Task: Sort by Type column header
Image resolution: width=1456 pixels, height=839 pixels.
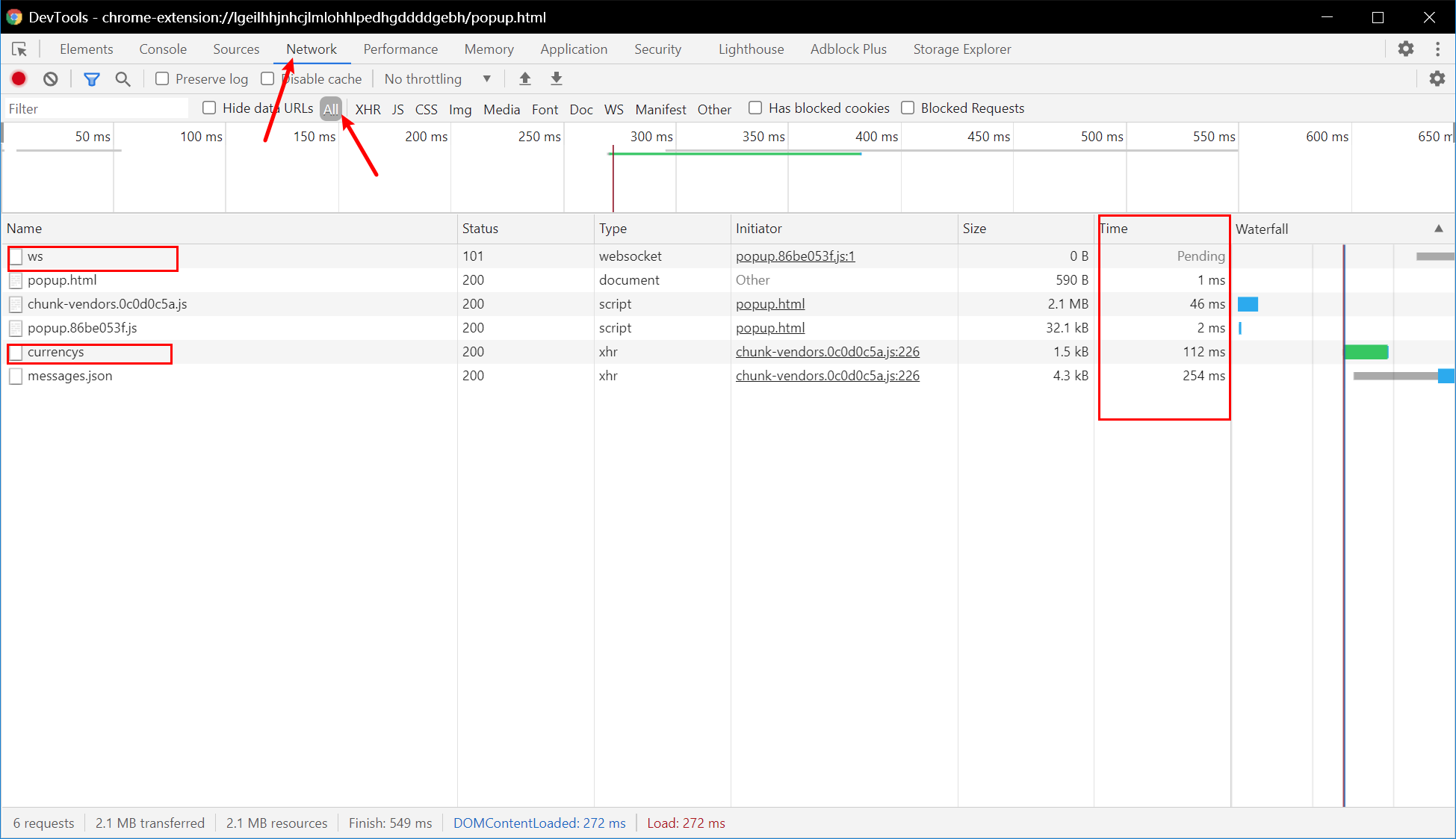Action: (662, 229)
